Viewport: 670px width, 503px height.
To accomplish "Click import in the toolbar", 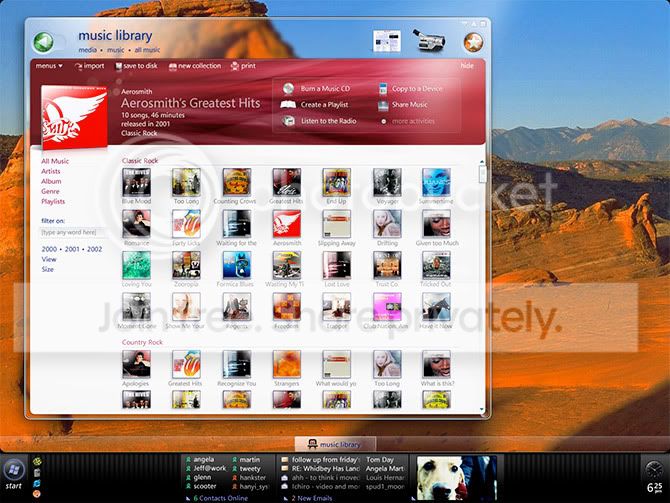I will coord(89,66).
